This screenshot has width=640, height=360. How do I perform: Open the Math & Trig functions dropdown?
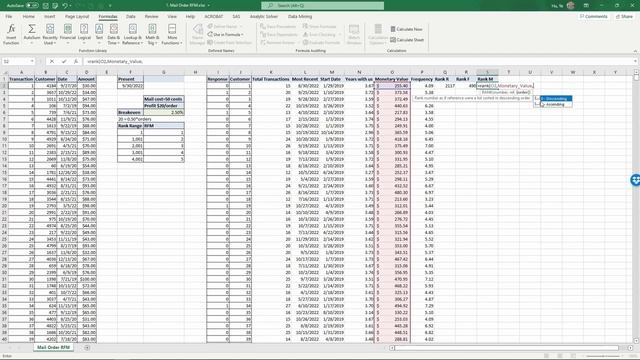click(x=152, y=34)
